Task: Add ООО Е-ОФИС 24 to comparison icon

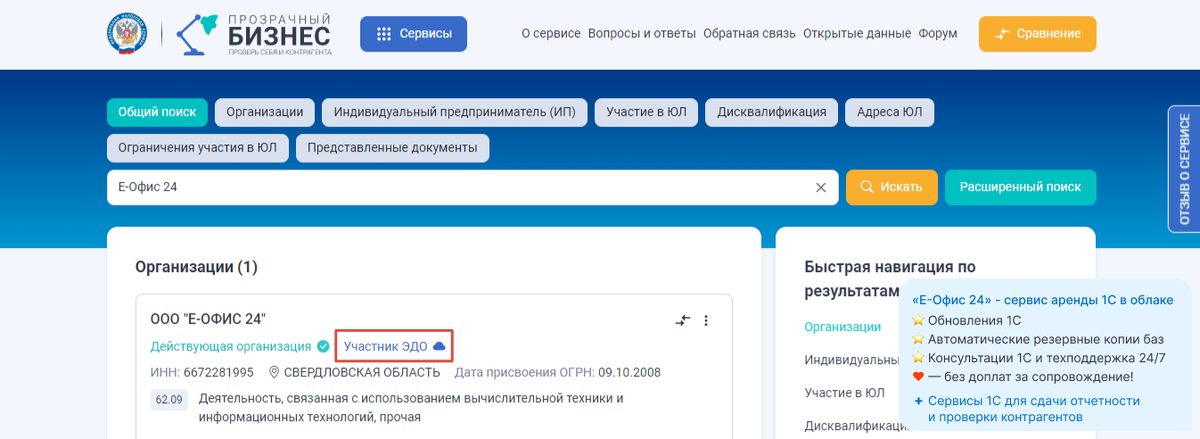Action: (x=683, y=320)
